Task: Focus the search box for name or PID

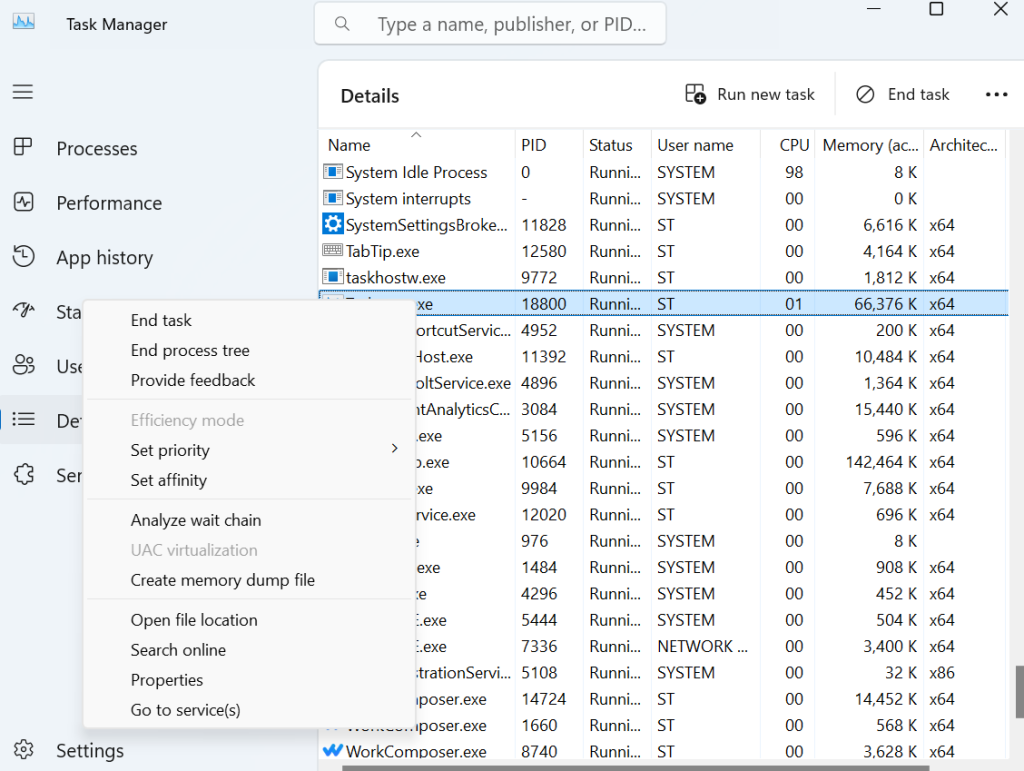Action: [x=510, y=24]
